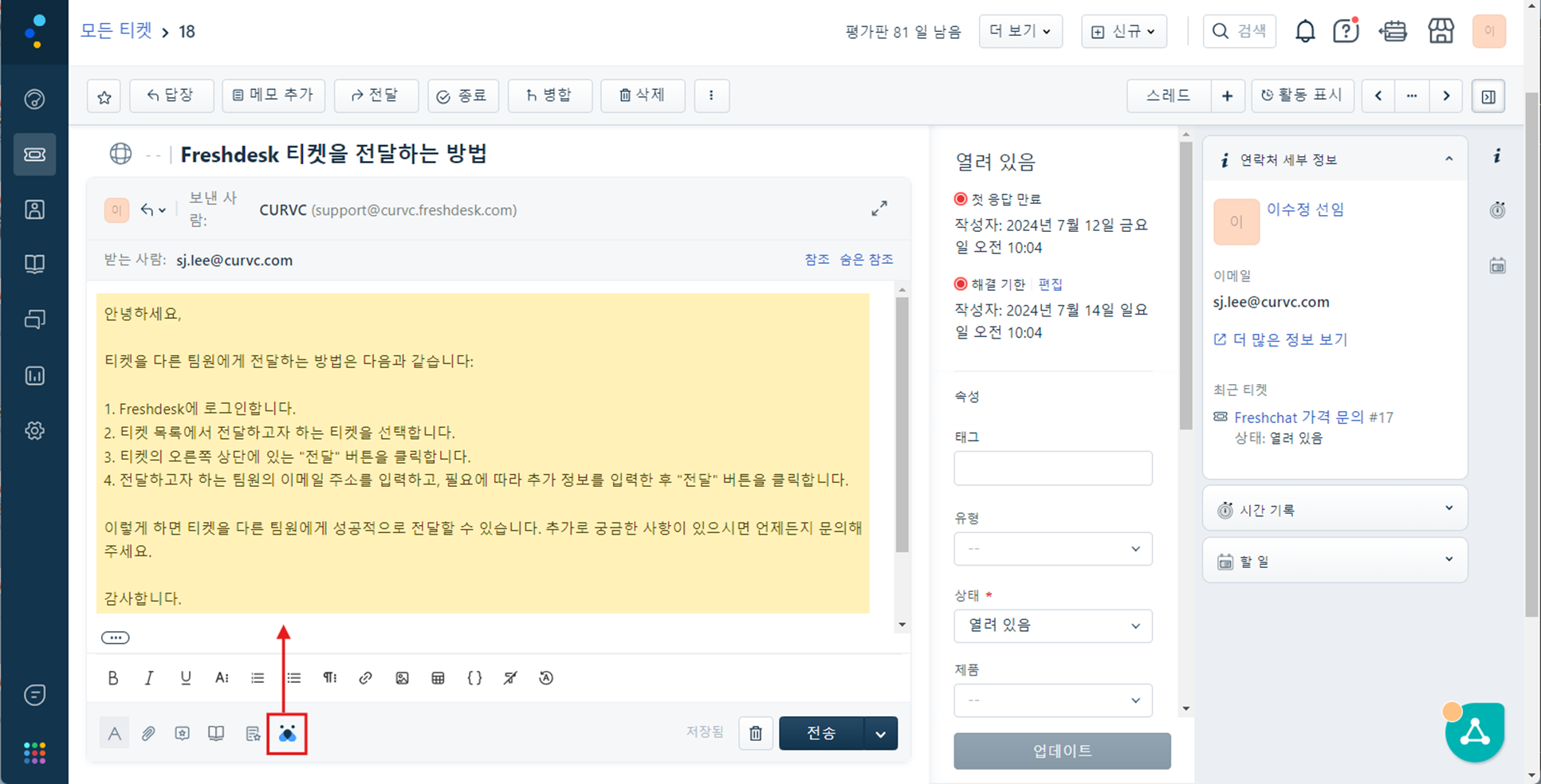This screenshot has height=784, width=1541.
Task: Apply italic formatting in editor
Action: click(148, 678)
